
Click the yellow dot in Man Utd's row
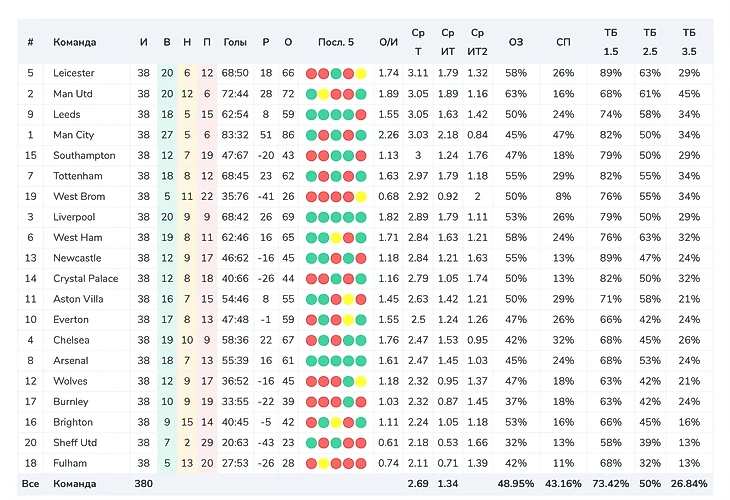pos(324,94)
